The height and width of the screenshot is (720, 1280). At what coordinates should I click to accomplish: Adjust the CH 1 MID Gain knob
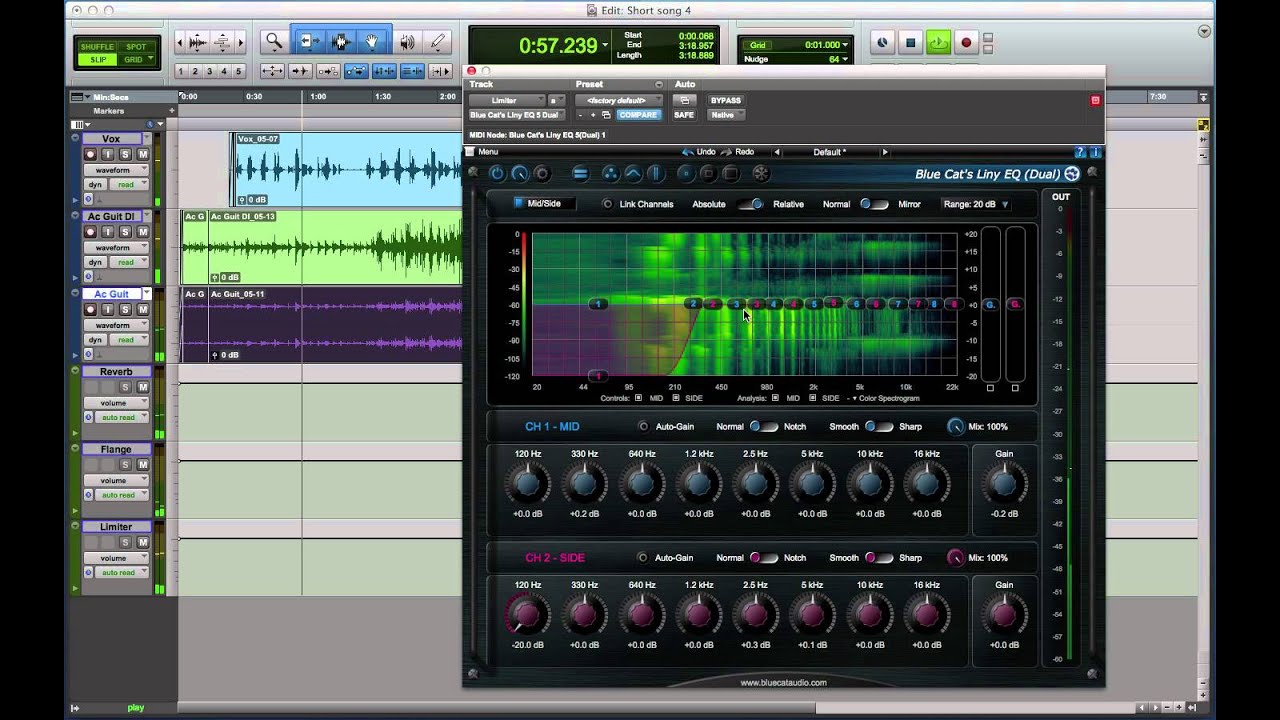click(1004, 485)
